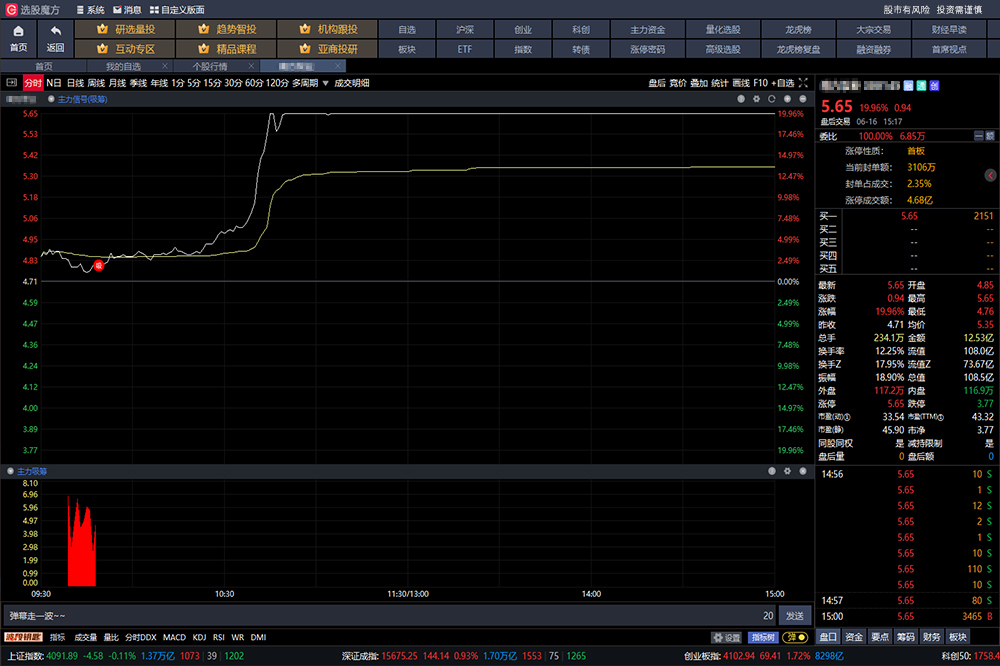
Task: Open 自定义版面 custom layout menu
Action: click(177, 10)
